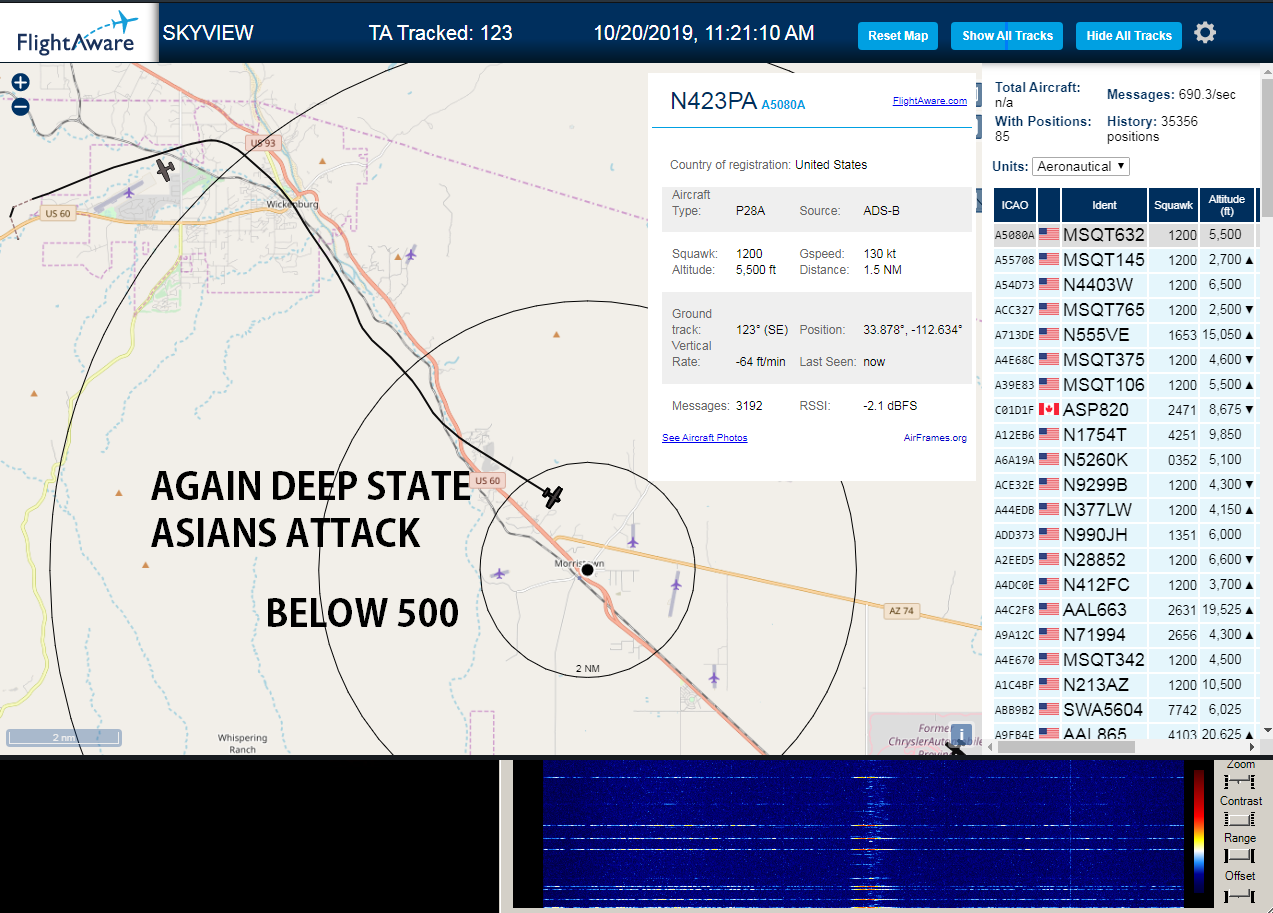Click Hide All Tracks button

click(1129, 36)
